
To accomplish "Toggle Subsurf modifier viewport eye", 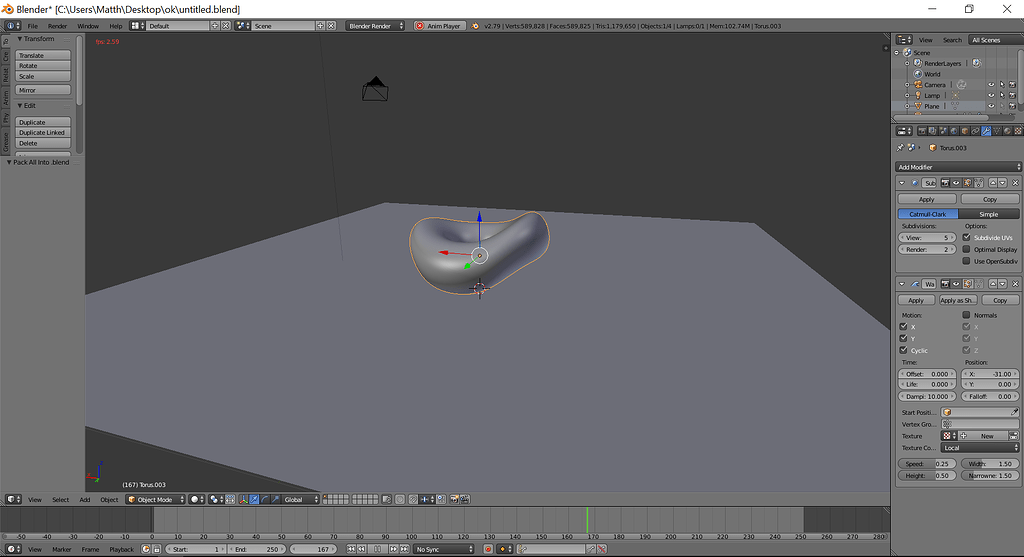I will click(956, 183).
